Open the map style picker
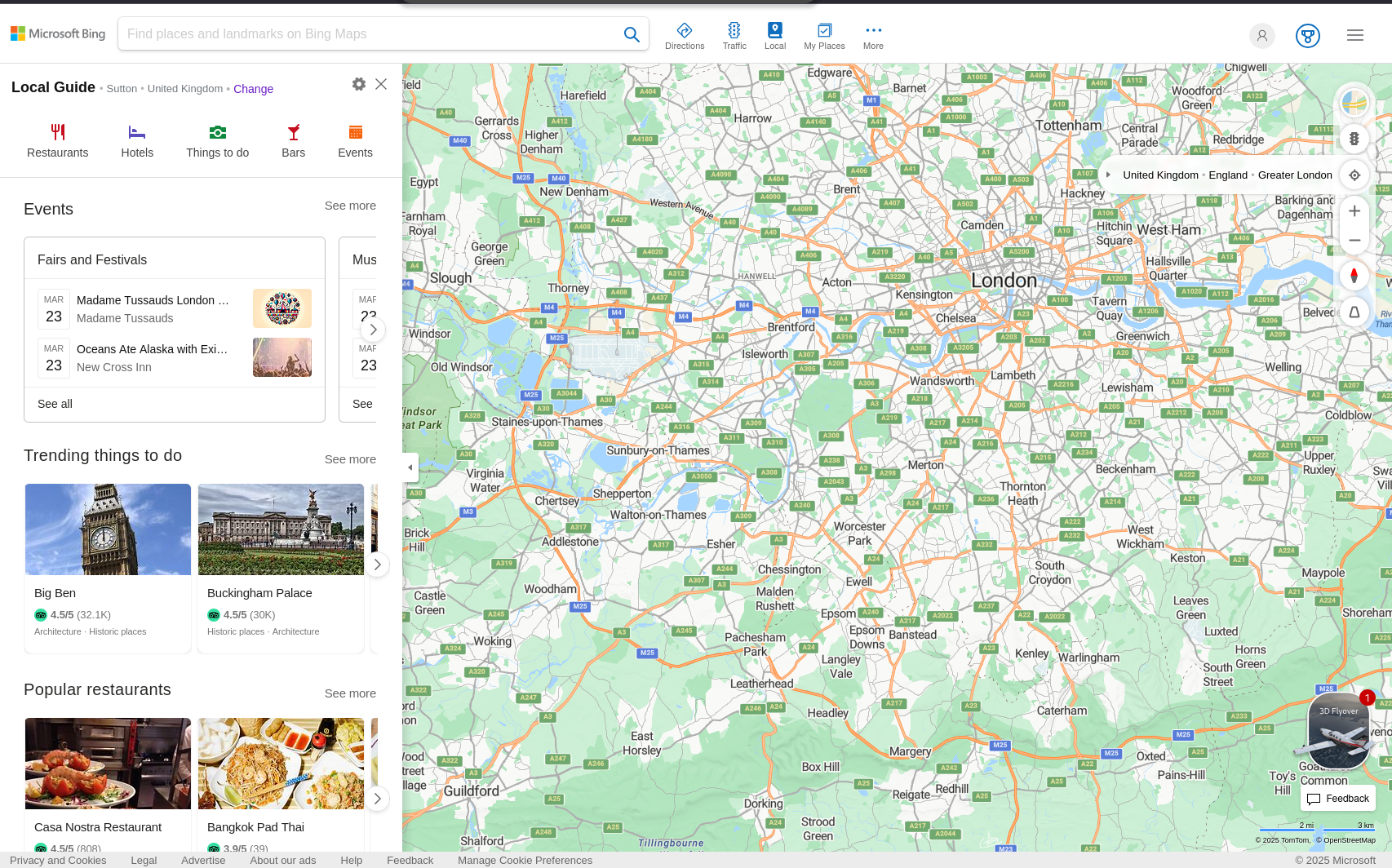Screen dimensions: 1392x868 [x=1354, y=102]
